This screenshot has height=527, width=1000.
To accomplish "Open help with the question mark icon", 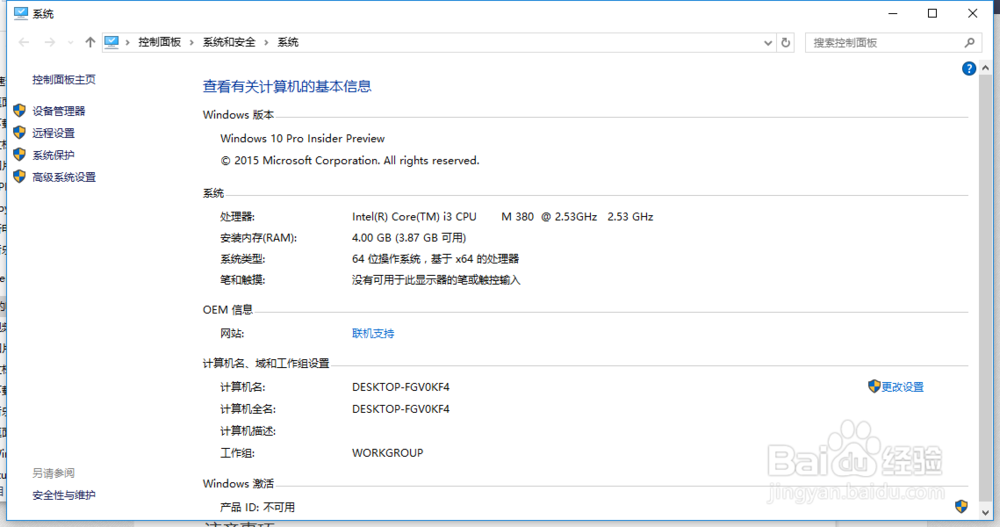I will pos(969,68).
